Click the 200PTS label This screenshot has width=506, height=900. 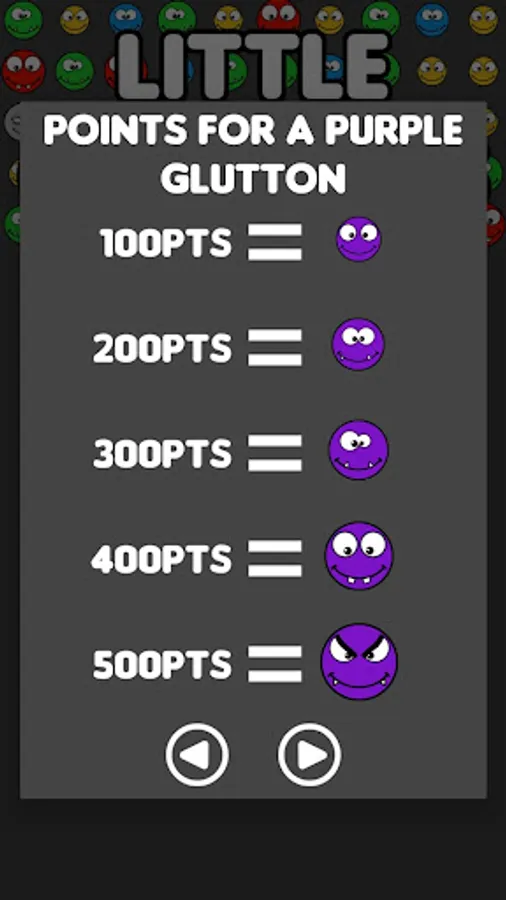(x=162, y=348)
